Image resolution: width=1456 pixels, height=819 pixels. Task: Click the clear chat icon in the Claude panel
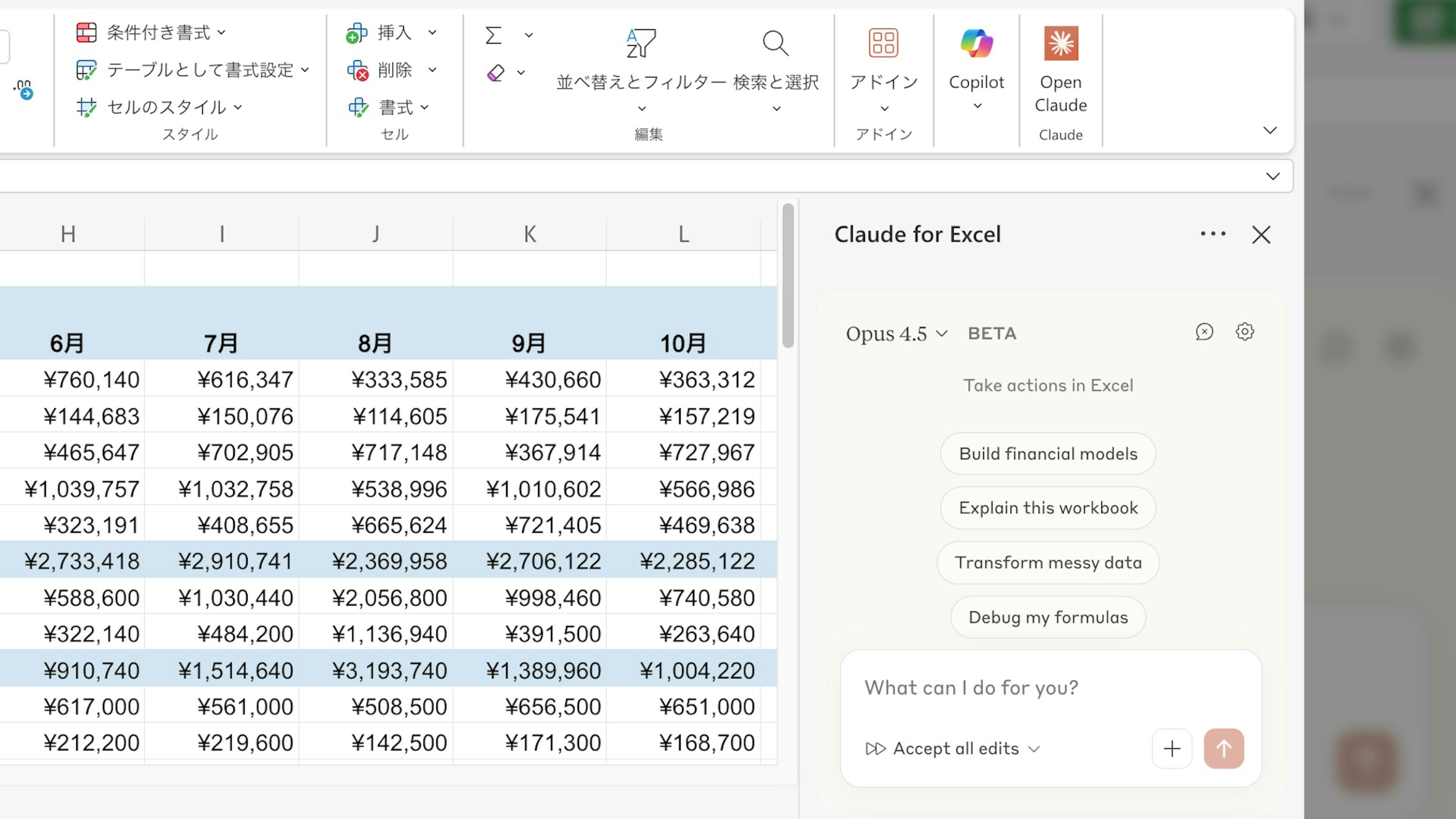coord(1204,332)
